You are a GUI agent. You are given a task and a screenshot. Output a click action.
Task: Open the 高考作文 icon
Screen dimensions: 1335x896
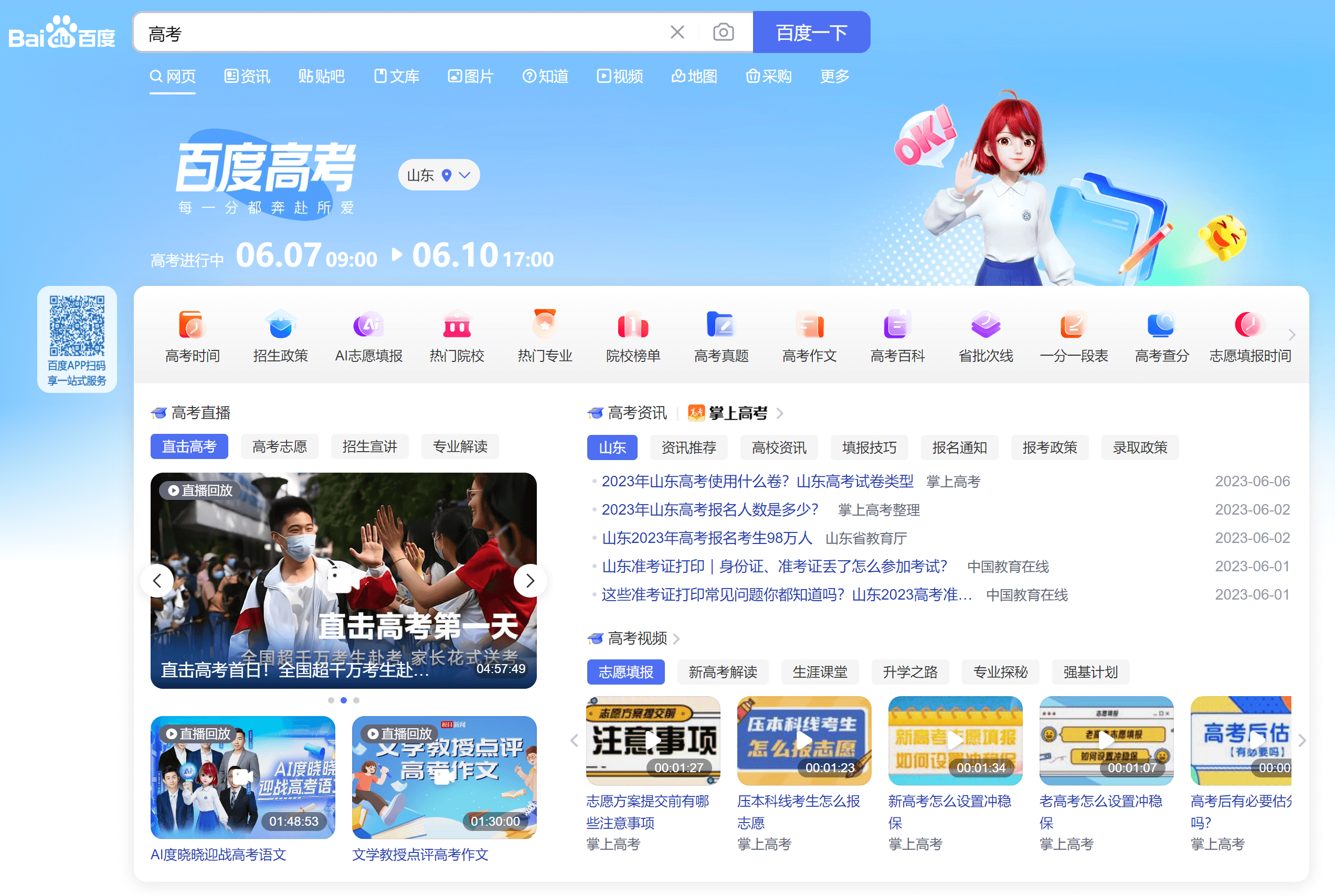click(x=809, y=337)
